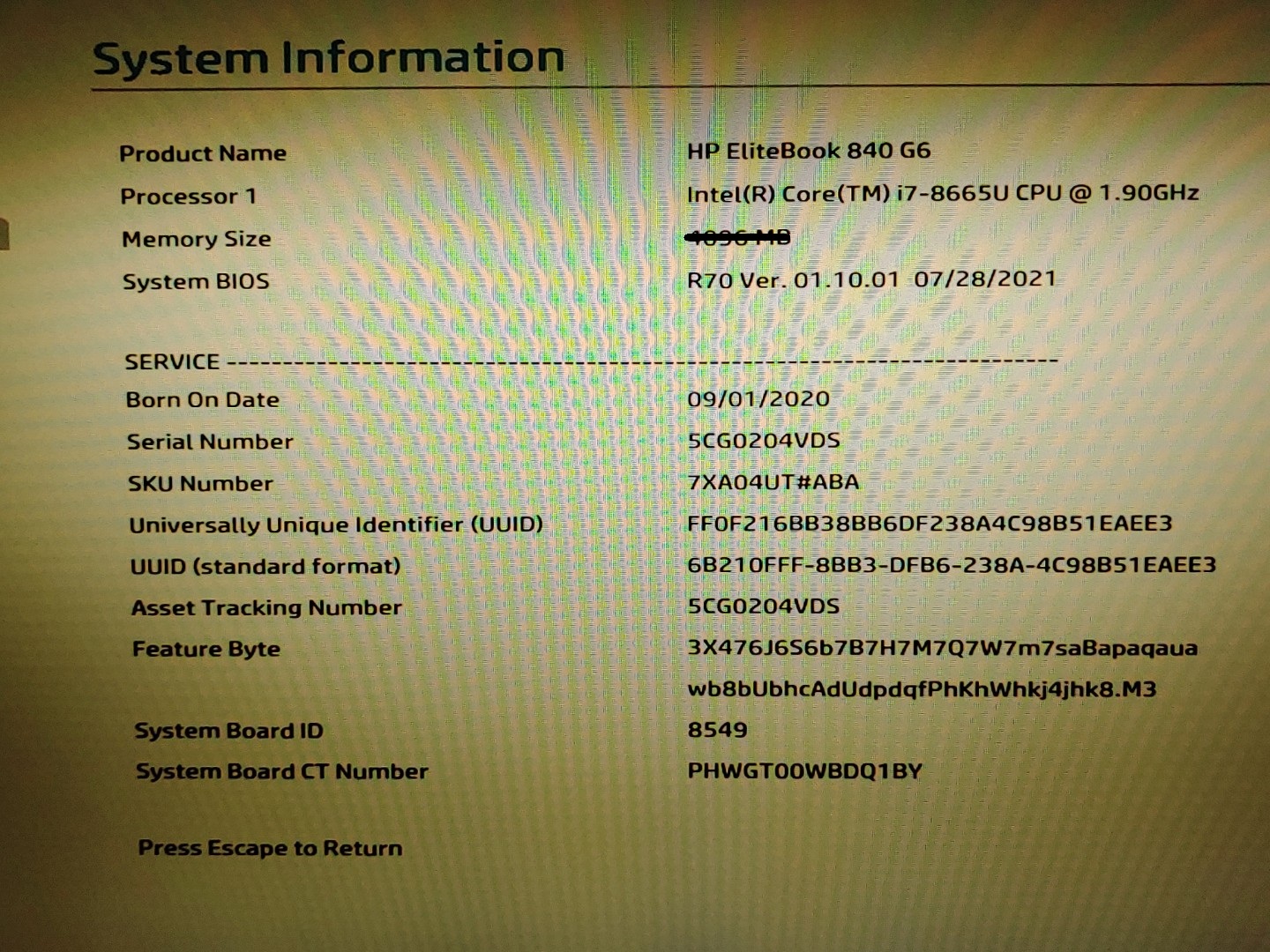The image size is (1270, 952).
Task: Click Press Escape to Return
Action: tap(269, 847)
